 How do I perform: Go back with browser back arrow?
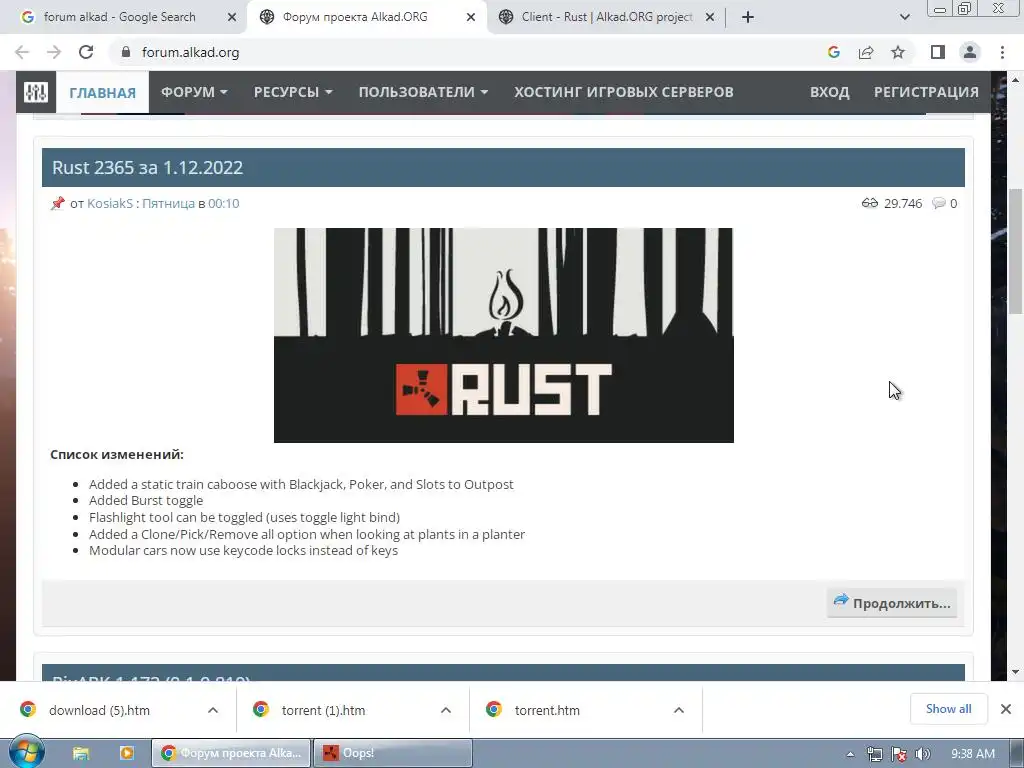click(22, 52)
